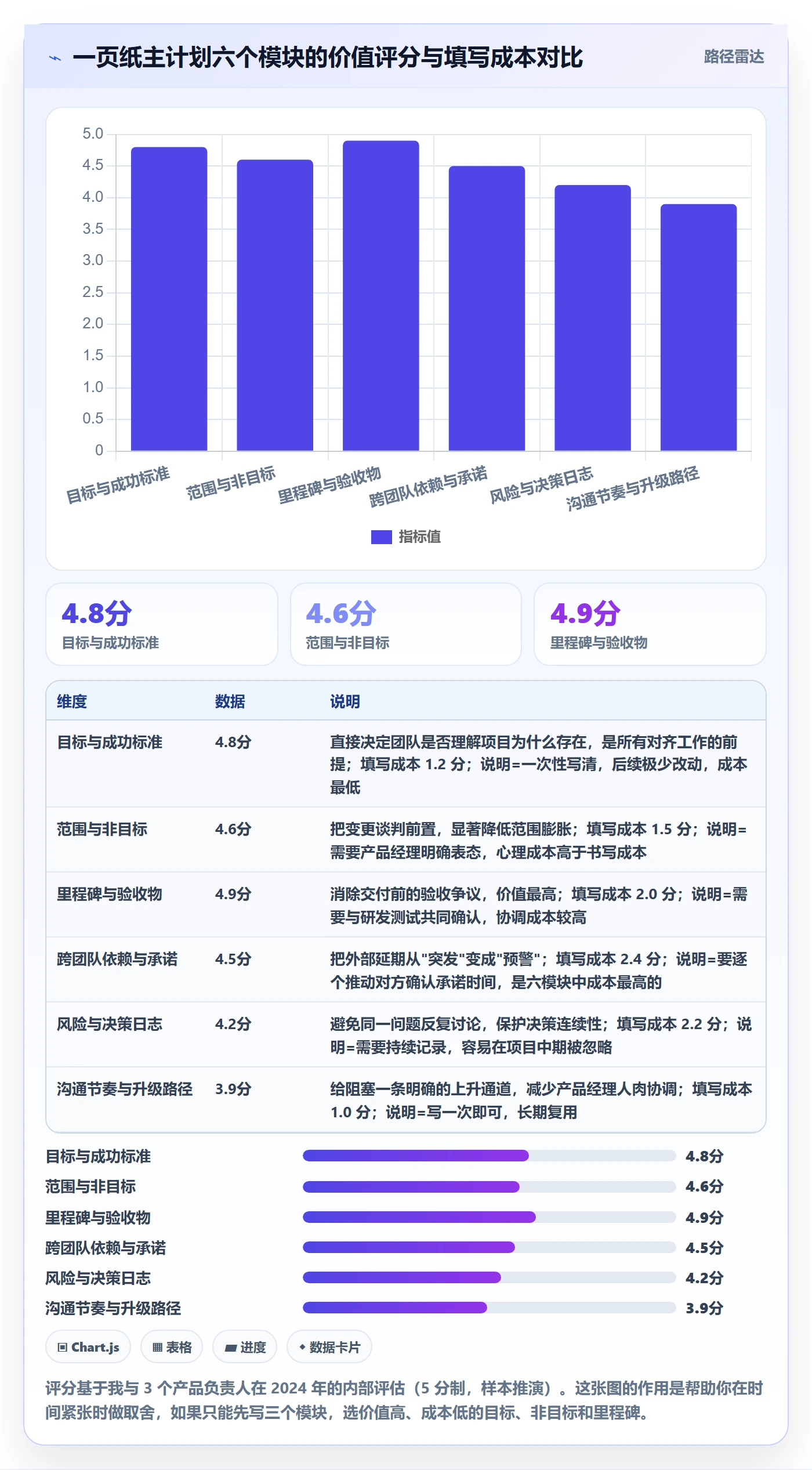The height and width of the screenshot is (1470, 812).
Task: Select the 里程碑与验收物 table row name
Action: pos(110,894)
